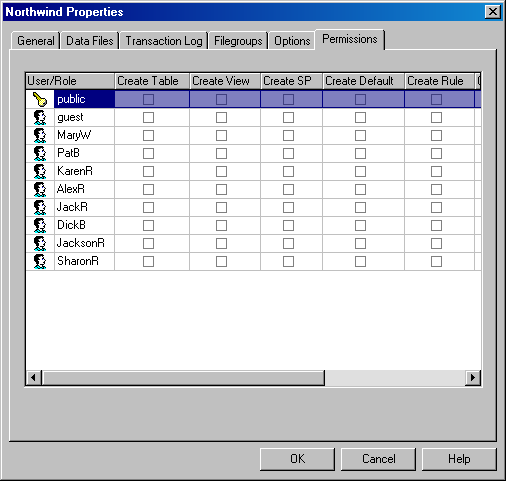The image size is (506, 481).
Task: Click the user icon next to SharonR
Action: point(40,261)
